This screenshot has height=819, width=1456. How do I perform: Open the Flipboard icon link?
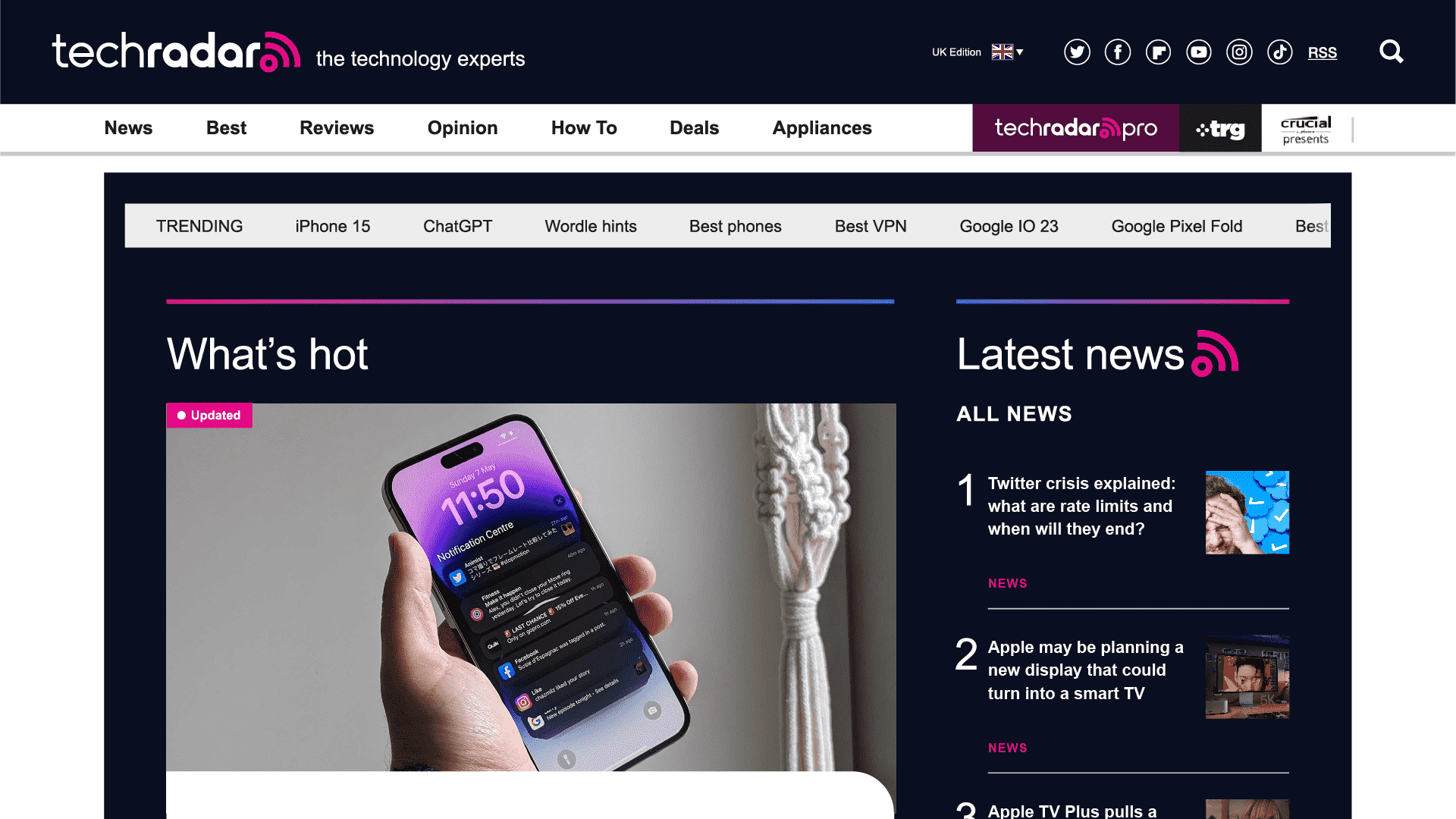coord(1158,52)
